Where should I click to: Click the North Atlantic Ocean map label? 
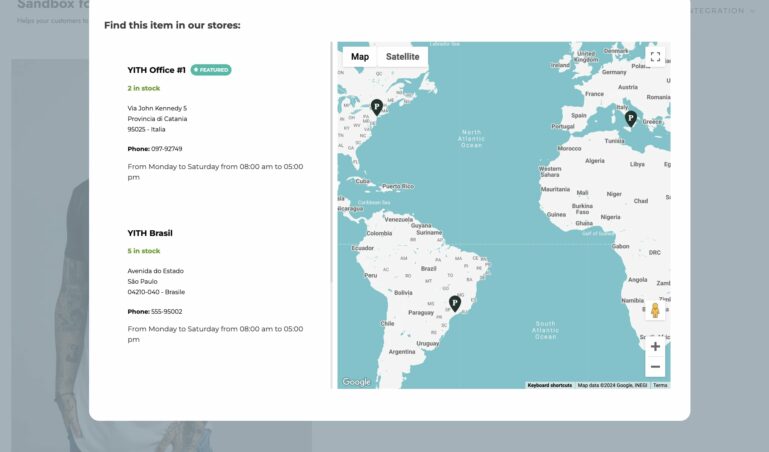[x=471, y=139]
